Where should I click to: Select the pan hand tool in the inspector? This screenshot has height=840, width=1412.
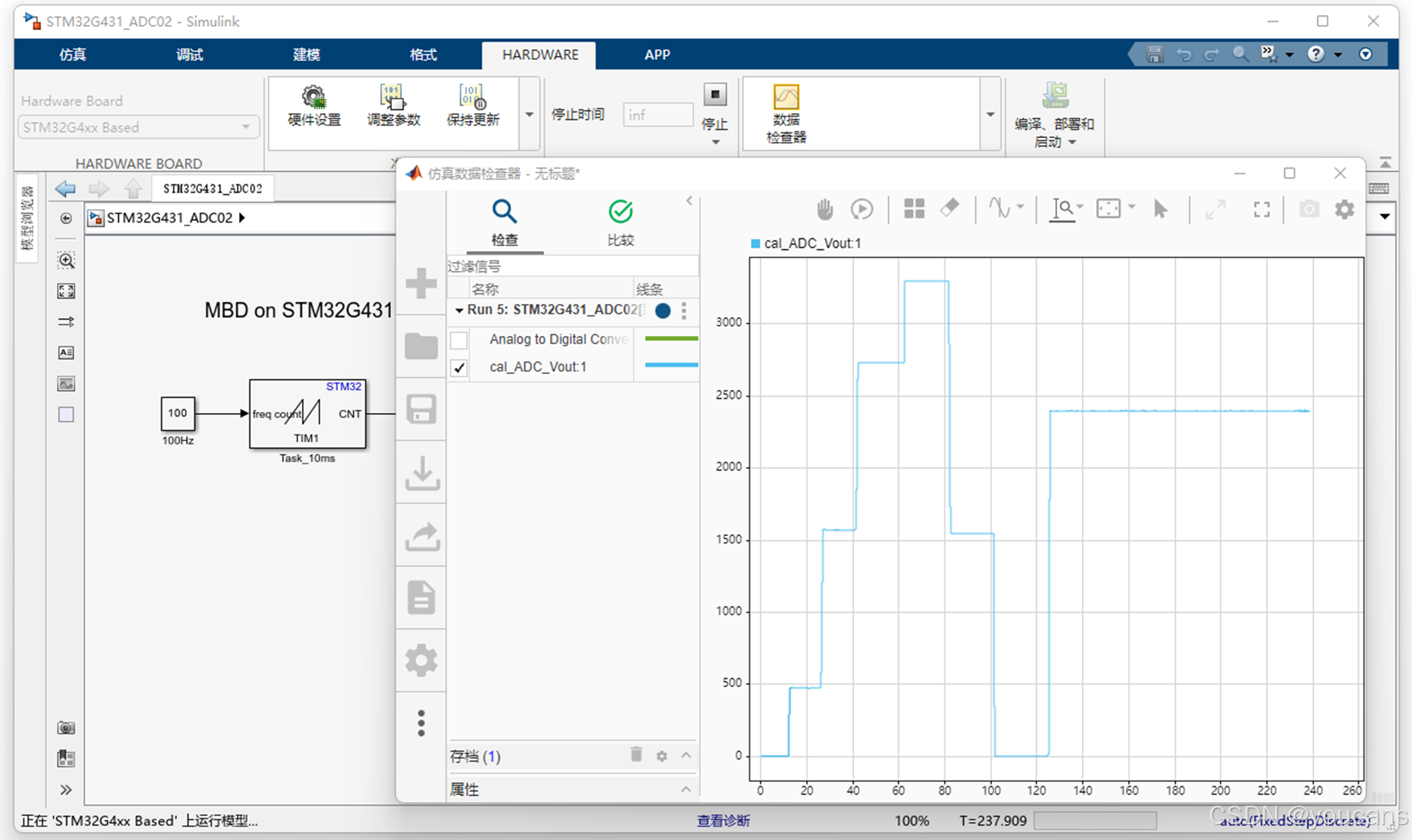(824, 209)
